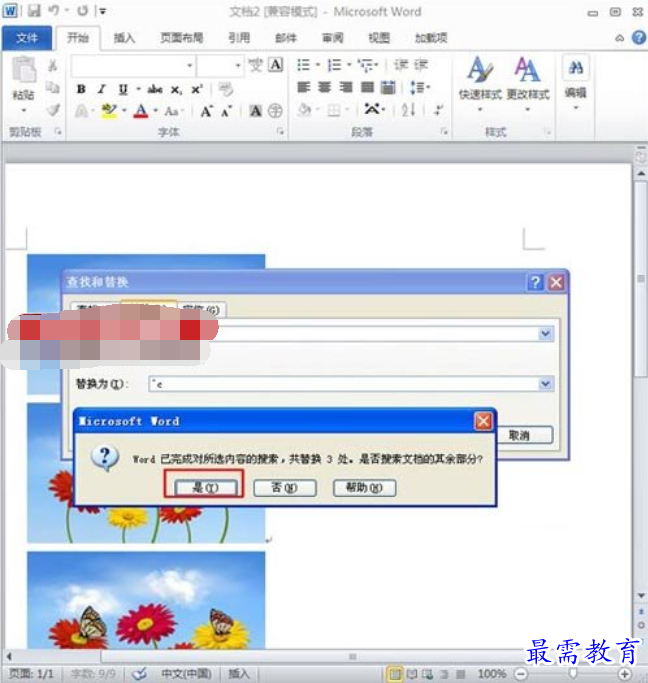Expand the Replace with dropdown arrow
648x683 pixels.
(546, 384)
